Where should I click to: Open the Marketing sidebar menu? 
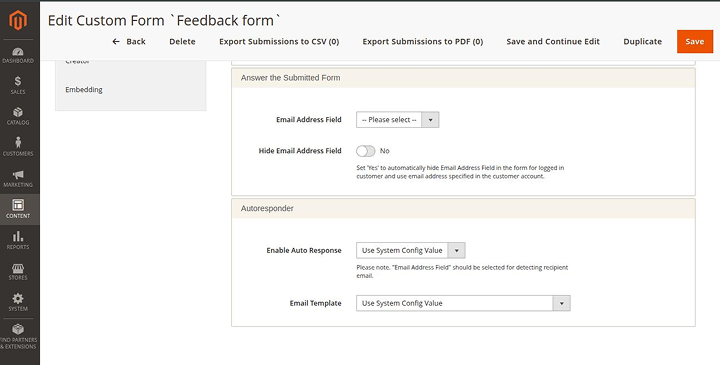coord(18,178)
